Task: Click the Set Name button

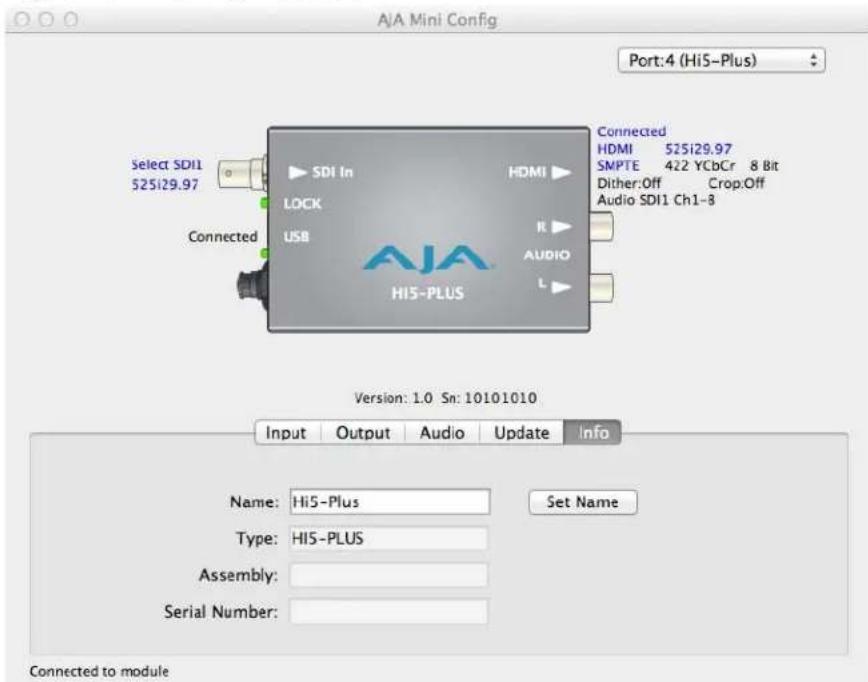Action: pos(582,502)
